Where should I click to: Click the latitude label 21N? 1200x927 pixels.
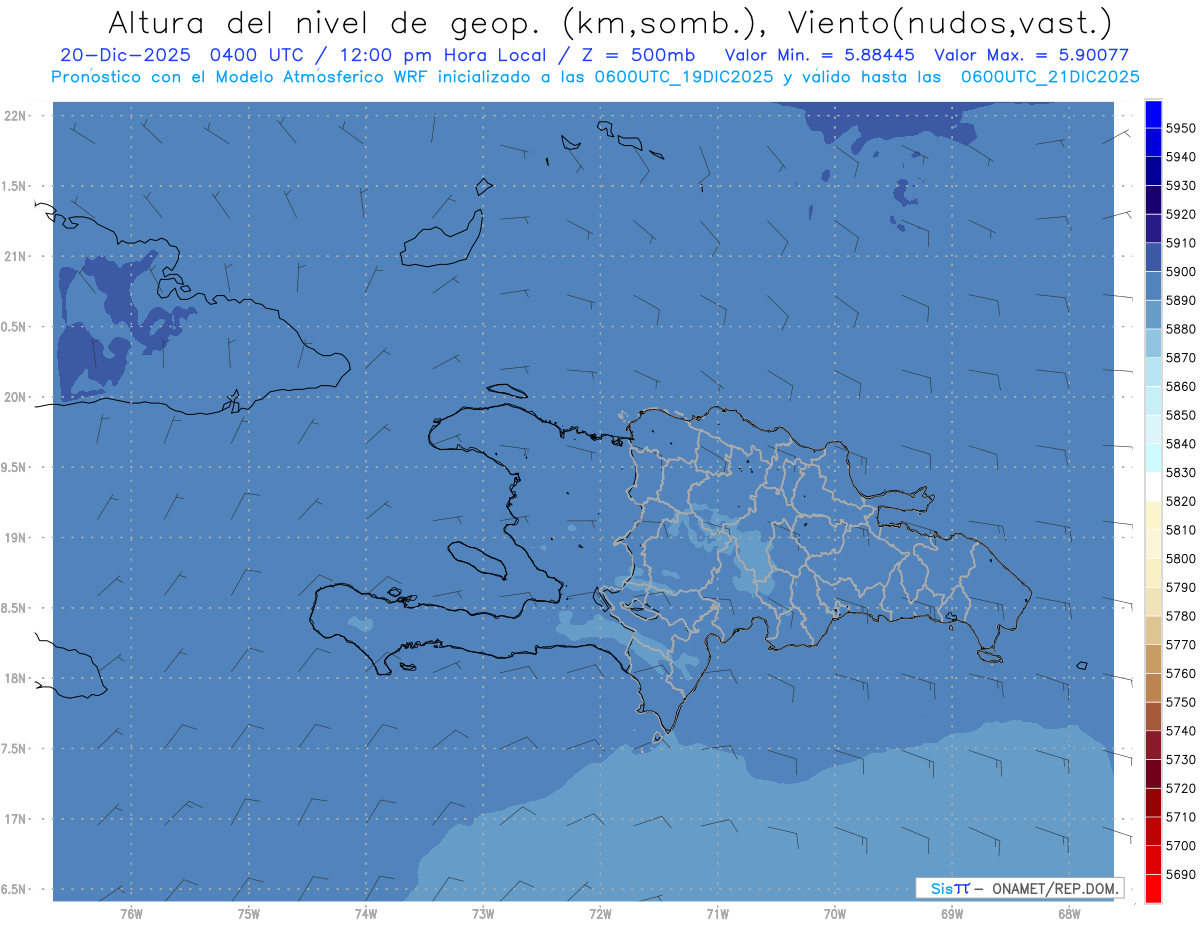click(x=17, y=256)
